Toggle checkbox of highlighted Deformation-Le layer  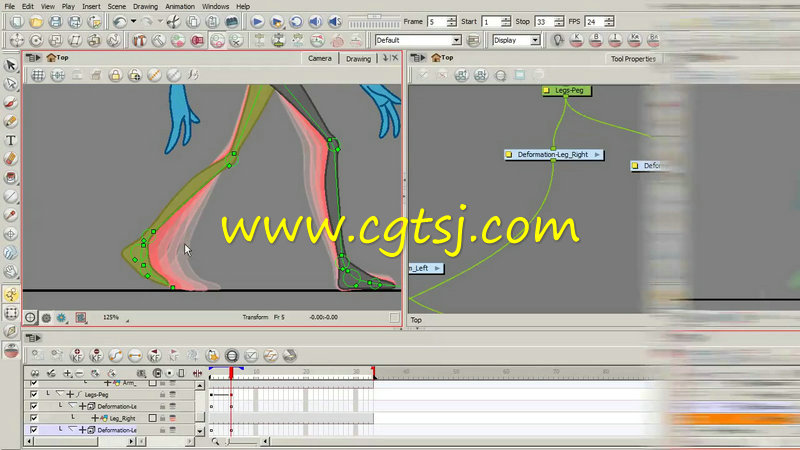point(34,430)
